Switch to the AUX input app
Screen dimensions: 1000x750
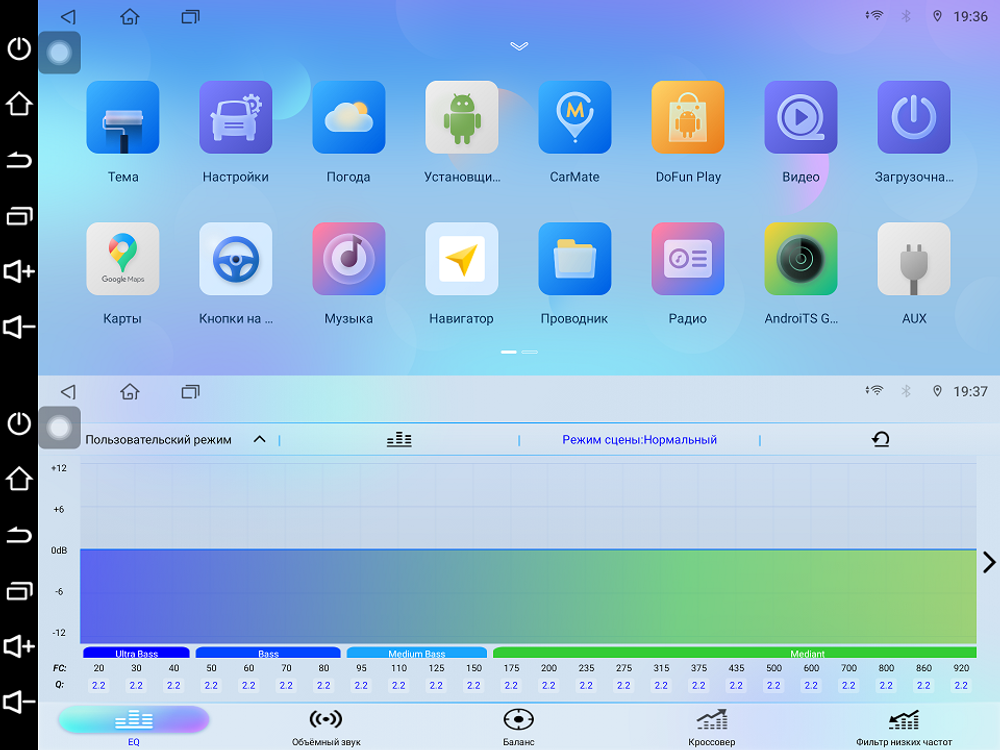pos(914,259)
